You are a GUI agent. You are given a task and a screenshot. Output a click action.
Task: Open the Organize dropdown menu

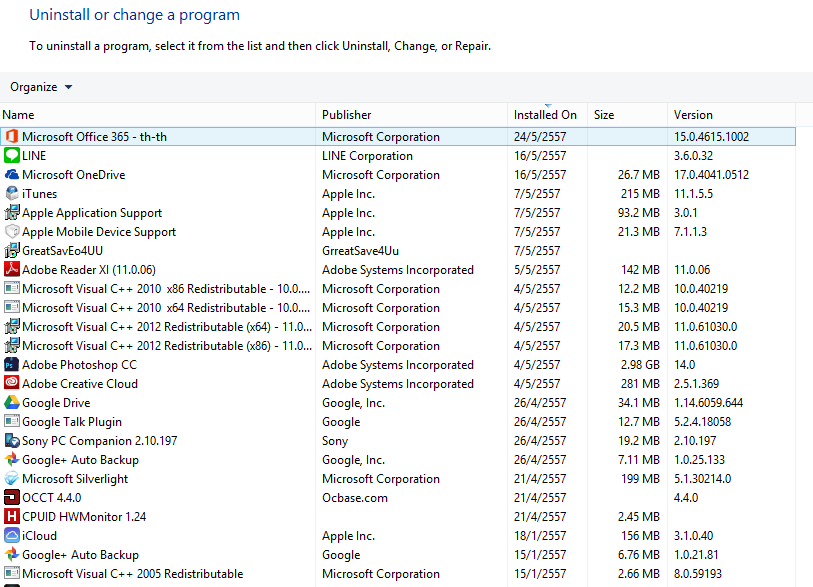(x=41, y=87)
